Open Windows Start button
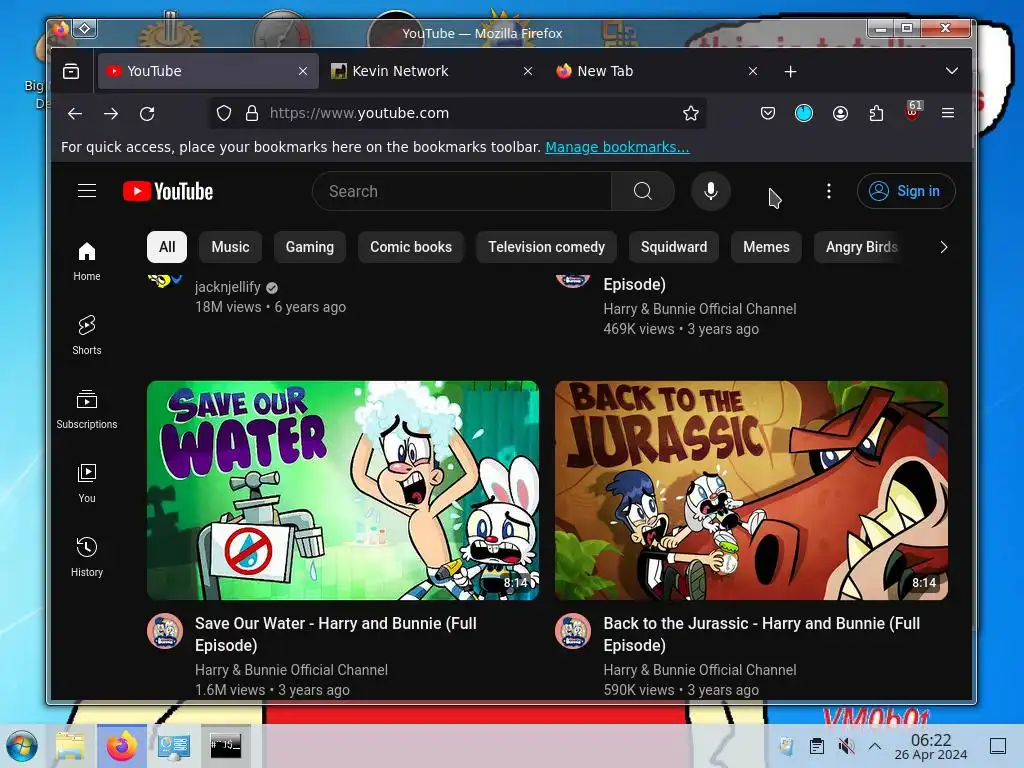1024x768 pixels. [x=22, y=746]
